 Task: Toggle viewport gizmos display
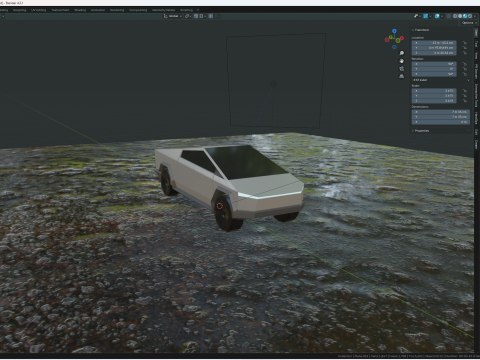point(425,16)
